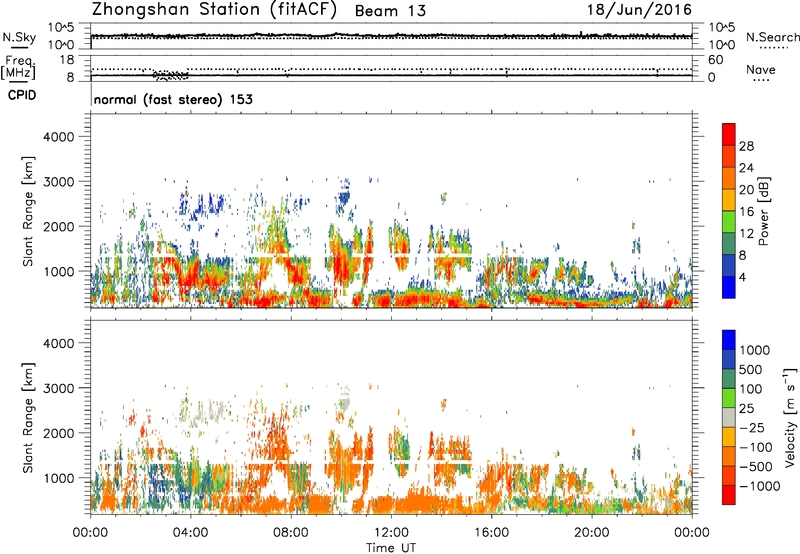
Task: Click '4000' on power panel range axis
Action: [58, 137]
